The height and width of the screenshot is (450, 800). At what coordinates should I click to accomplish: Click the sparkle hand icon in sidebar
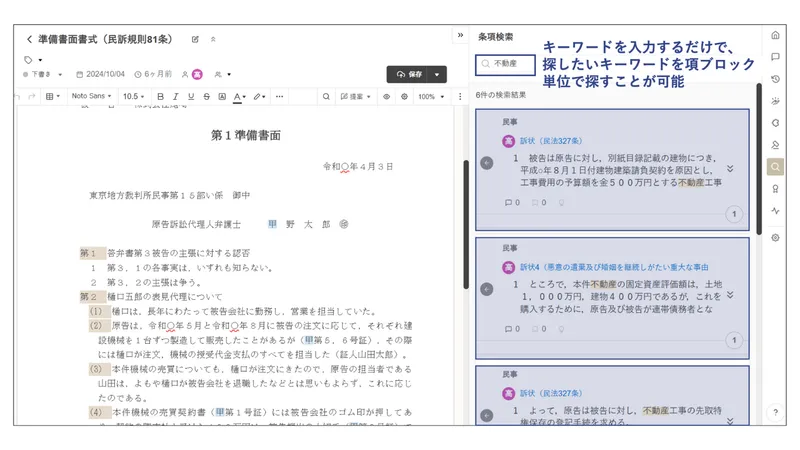775,101
